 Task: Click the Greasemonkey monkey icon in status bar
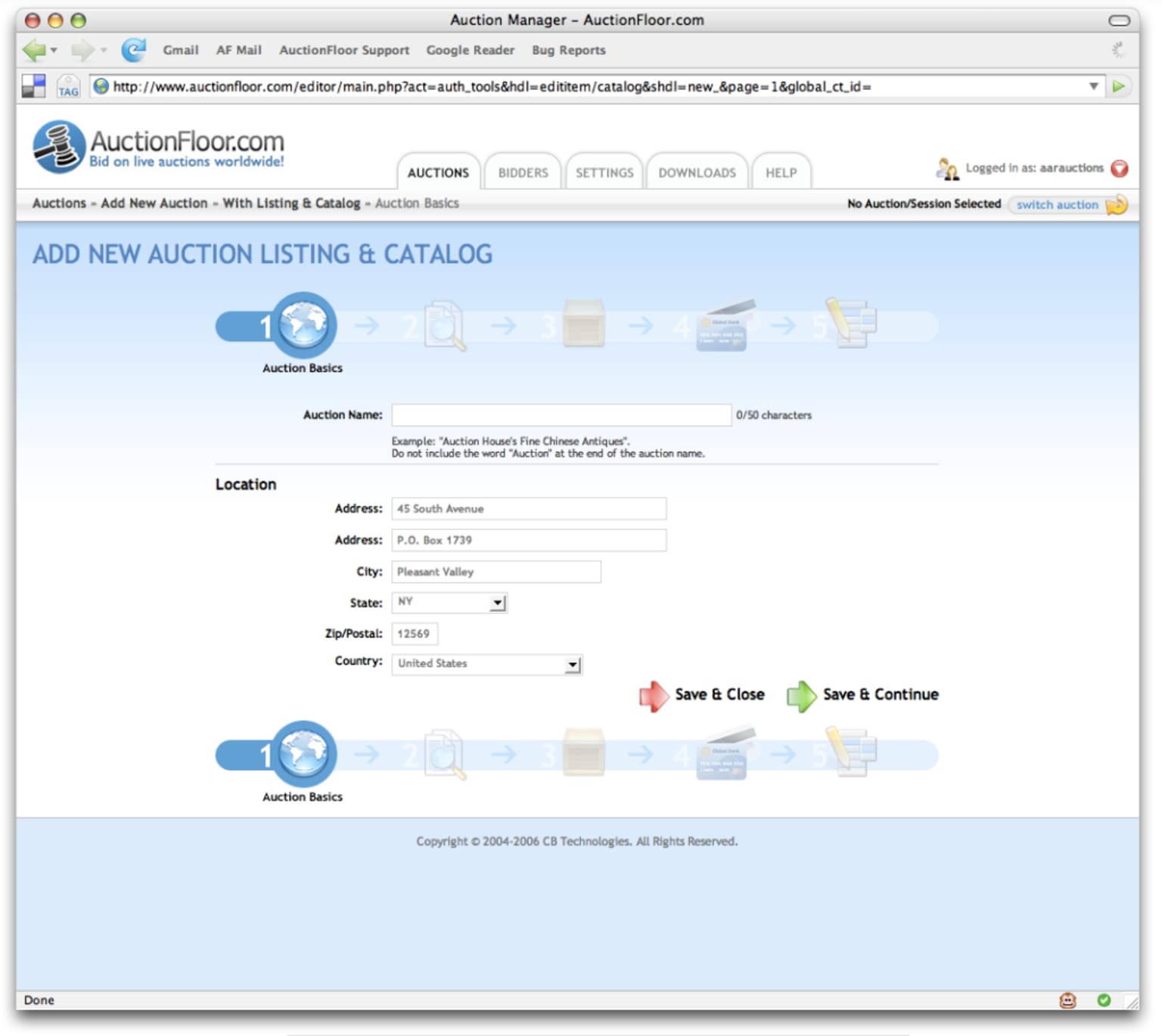pos(1067,1000)
